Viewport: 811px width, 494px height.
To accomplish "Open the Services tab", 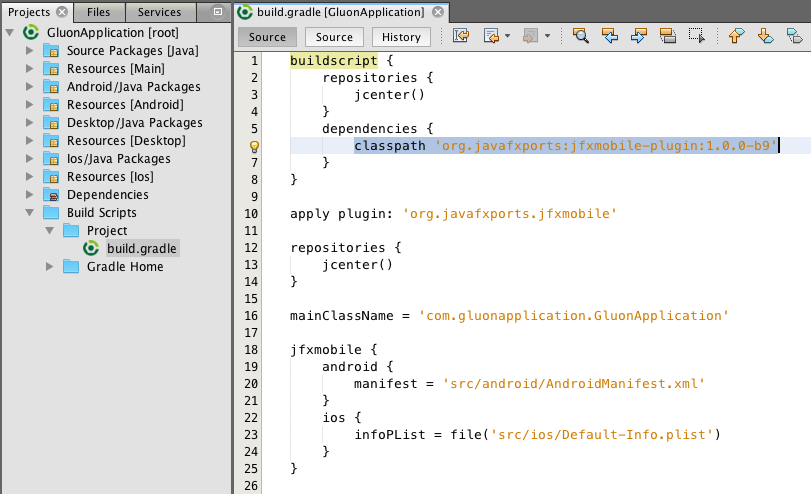I will [x=159, y=12].
